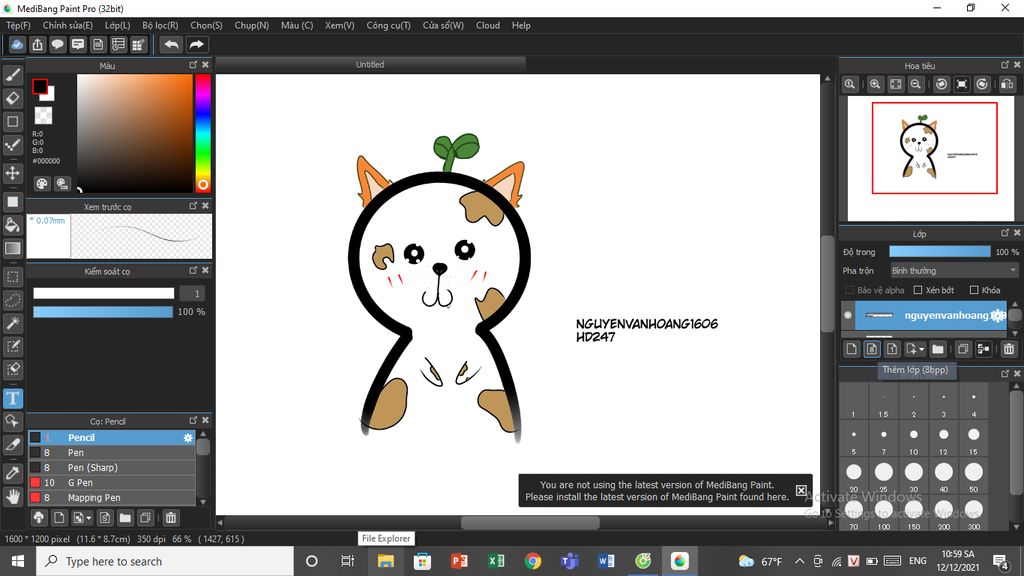Duplicate the selected layer

(x=963, y=349)
